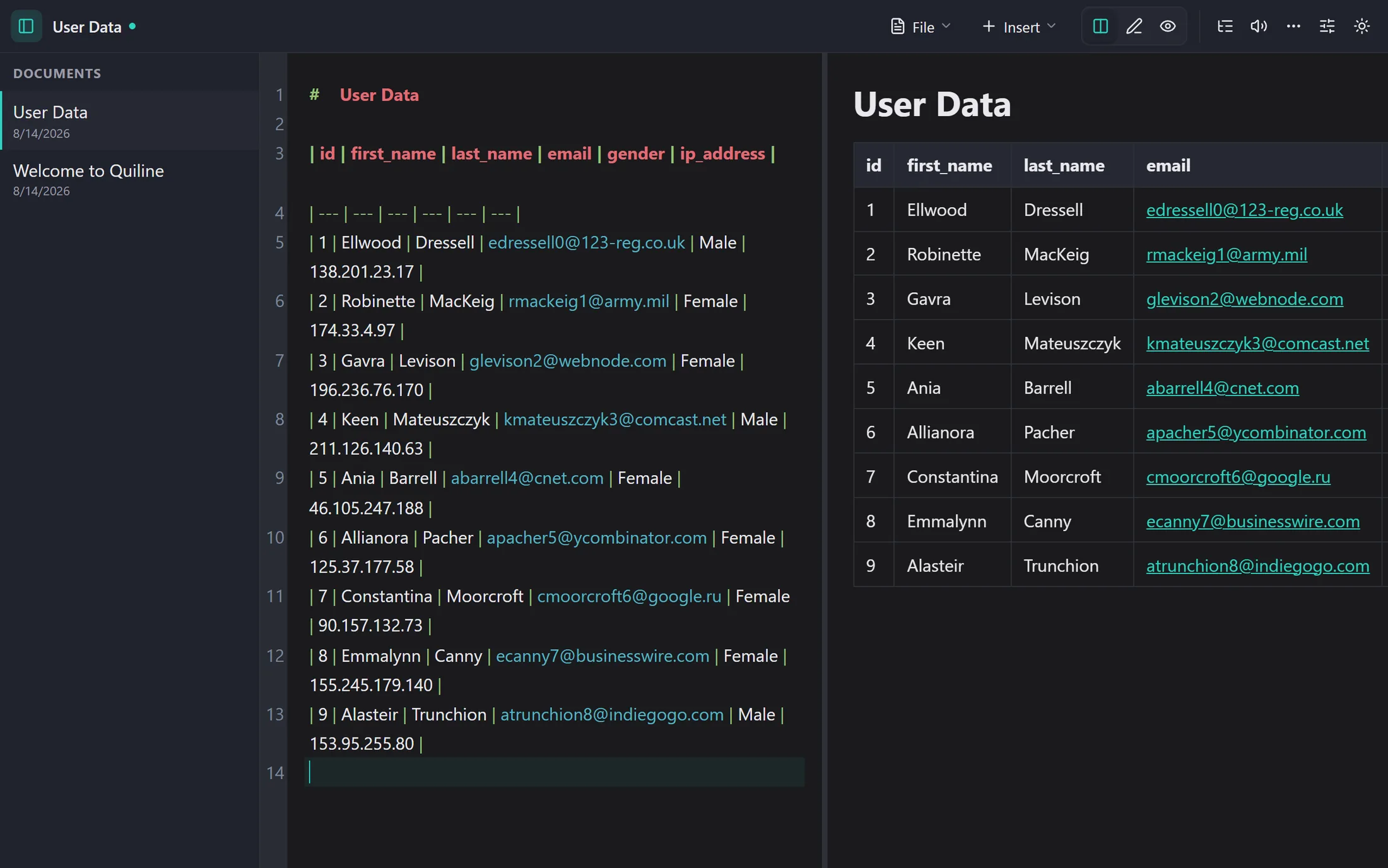
Task: Click the # User Data heading in editor
Action: tap(363, 95)
